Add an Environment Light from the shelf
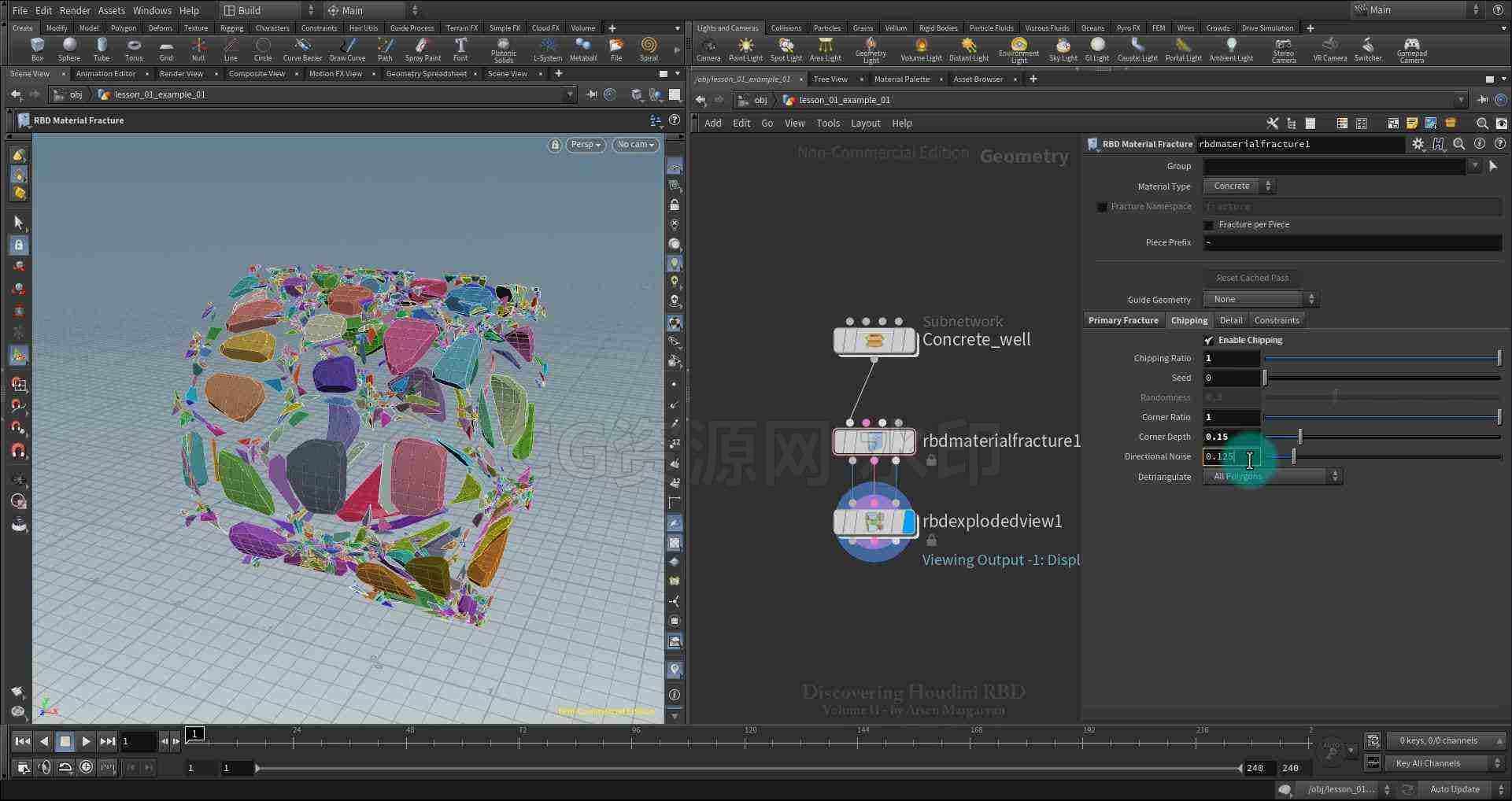 click(1018, 50)
